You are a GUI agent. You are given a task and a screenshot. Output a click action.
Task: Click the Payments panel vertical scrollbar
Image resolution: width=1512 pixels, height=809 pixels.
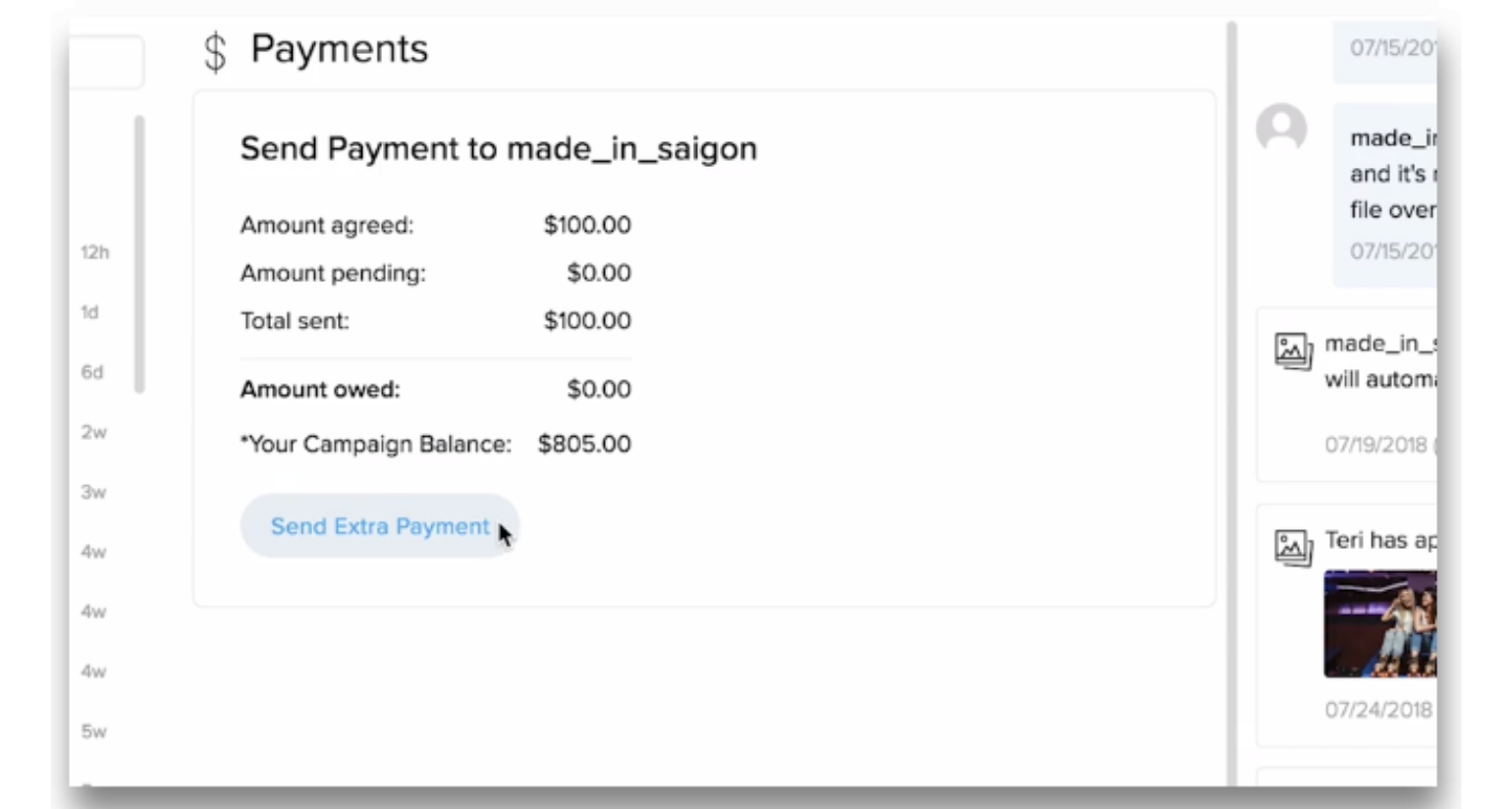pos(1231,393)
